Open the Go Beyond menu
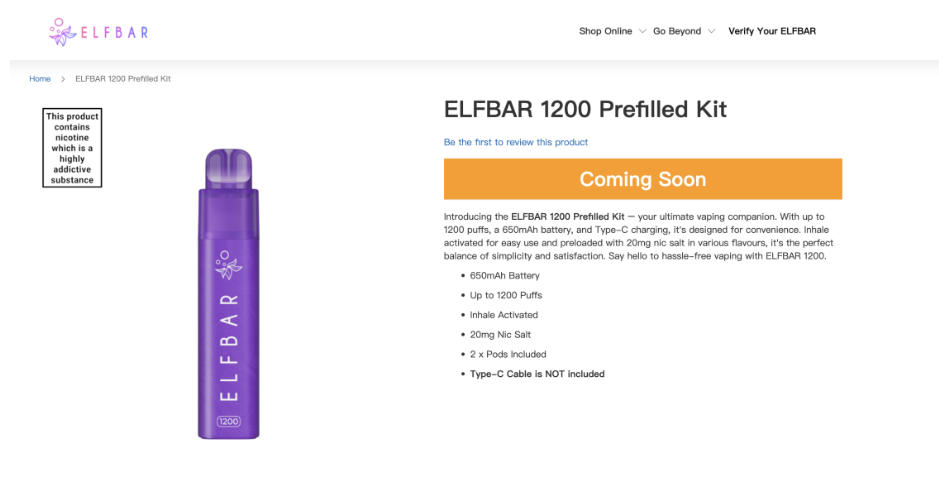This screenshot has width=939, height=484. [677, 31]
